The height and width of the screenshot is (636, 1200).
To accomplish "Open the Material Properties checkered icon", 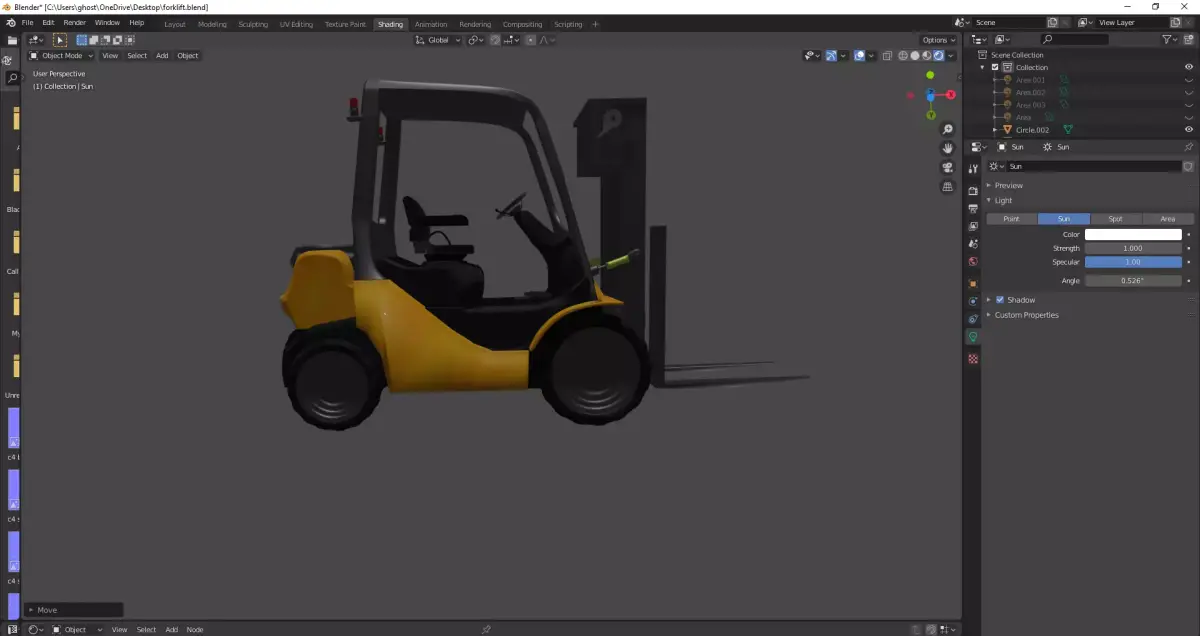I will pos(973,357).
